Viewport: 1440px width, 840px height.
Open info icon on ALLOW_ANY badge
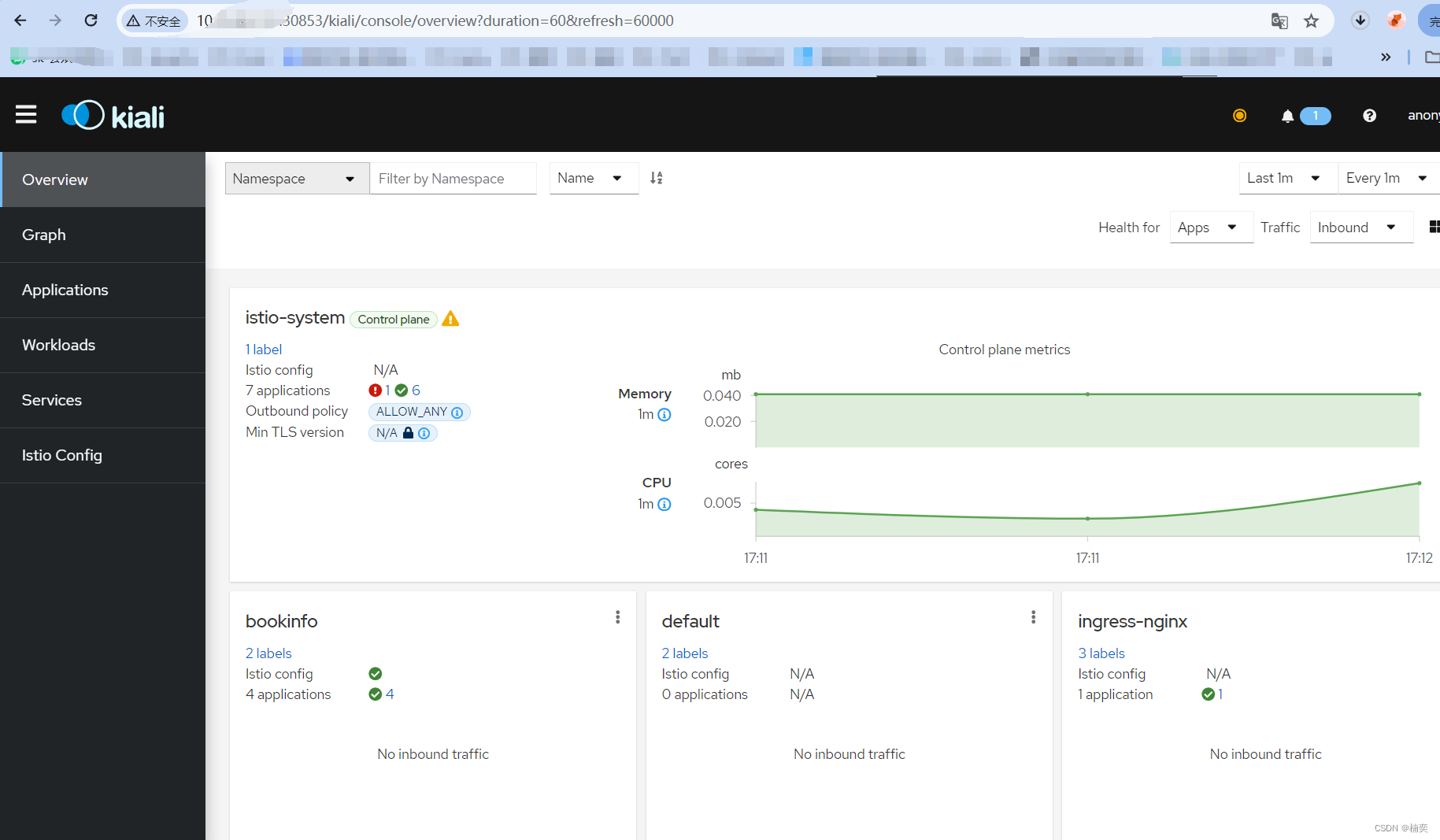click(457, 412)
